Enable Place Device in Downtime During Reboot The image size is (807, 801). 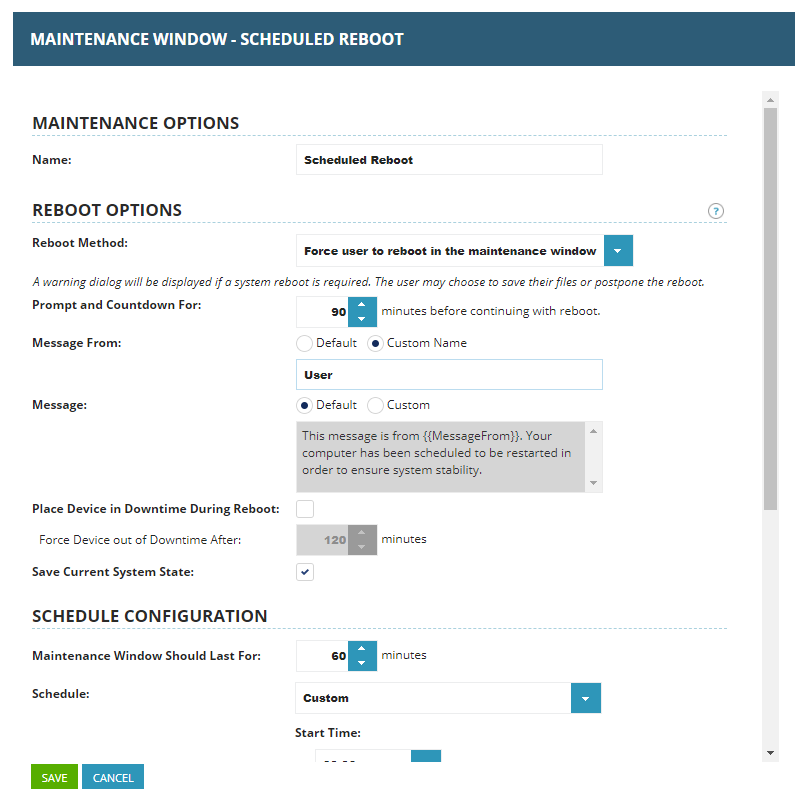(304, 508)
